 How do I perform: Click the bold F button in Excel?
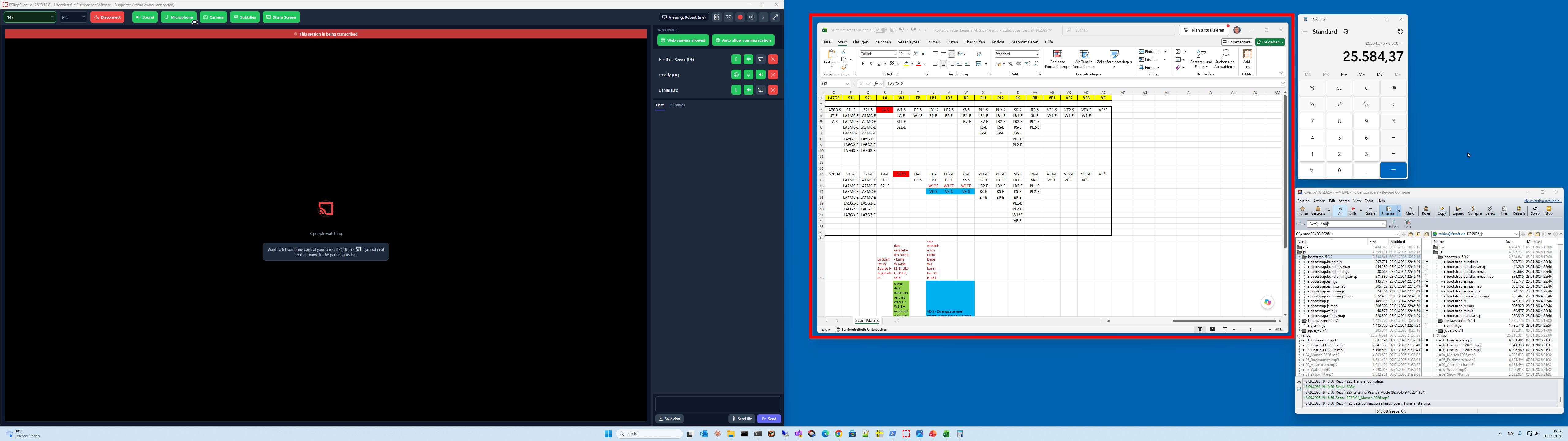(x=863, y=63)
